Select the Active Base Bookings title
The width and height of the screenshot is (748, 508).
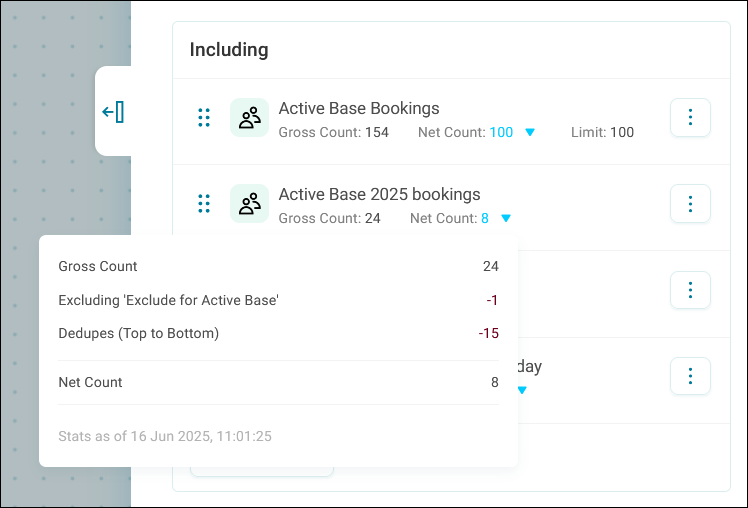[x=359, y=108]
